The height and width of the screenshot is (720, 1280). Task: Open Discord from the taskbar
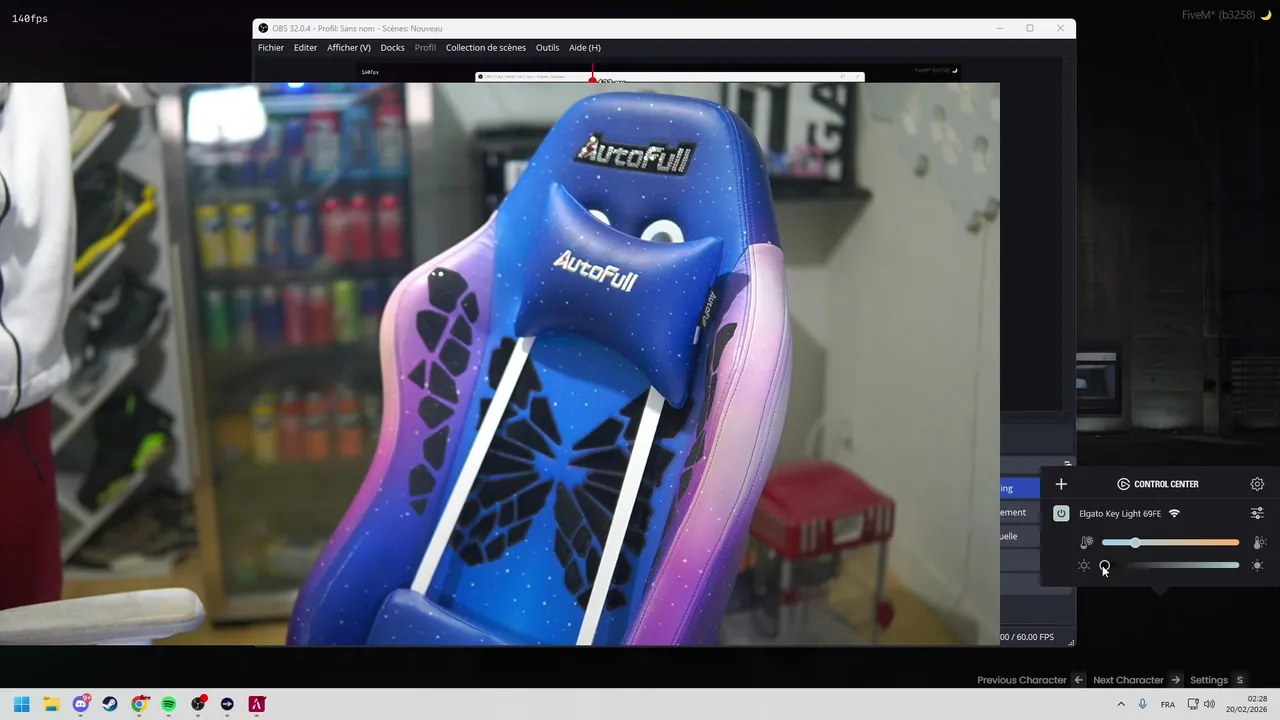81,704
